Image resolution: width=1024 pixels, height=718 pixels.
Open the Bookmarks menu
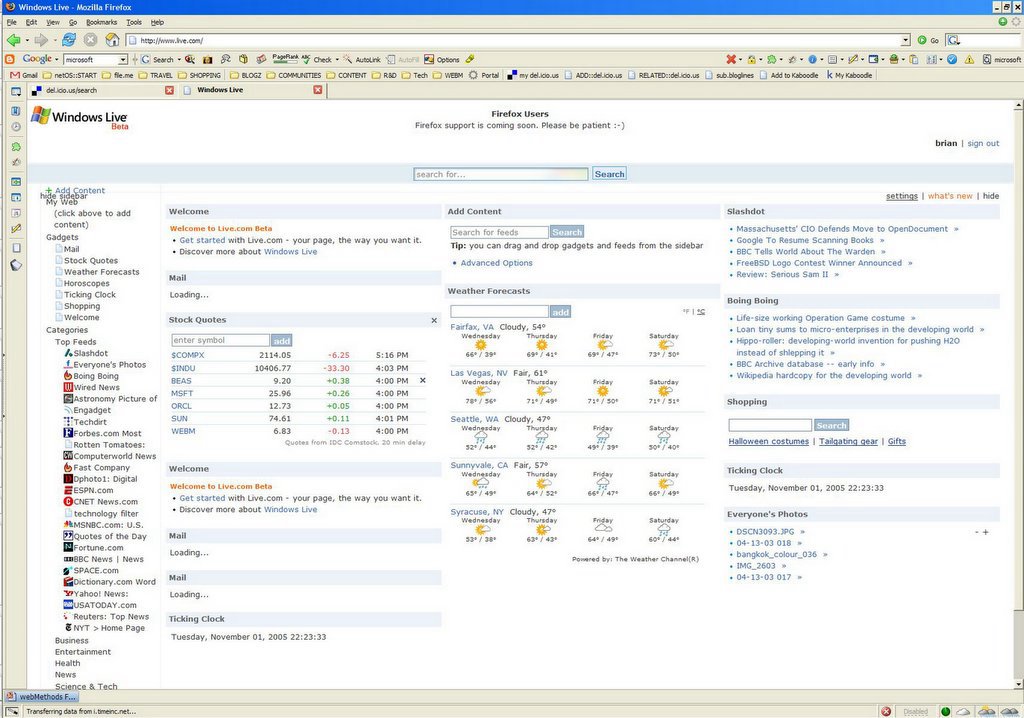point(101,22)
